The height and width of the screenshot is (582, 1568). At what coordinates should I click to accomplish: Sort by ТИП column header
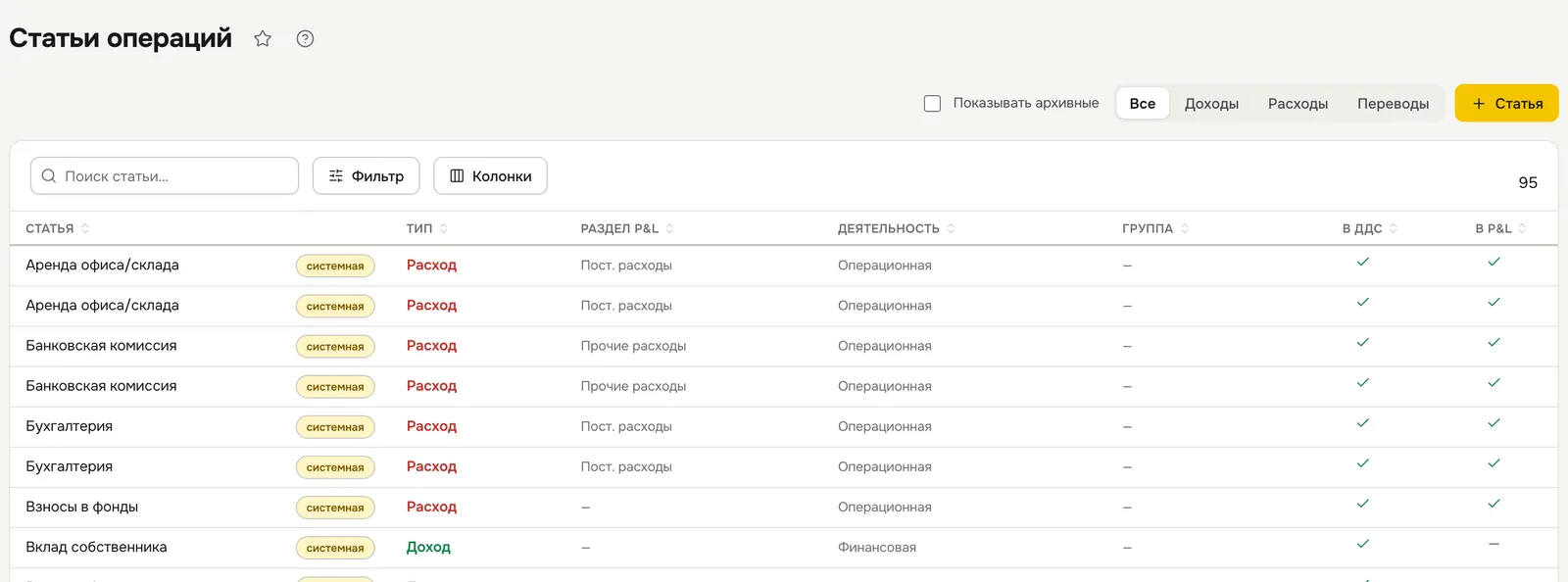426,228
